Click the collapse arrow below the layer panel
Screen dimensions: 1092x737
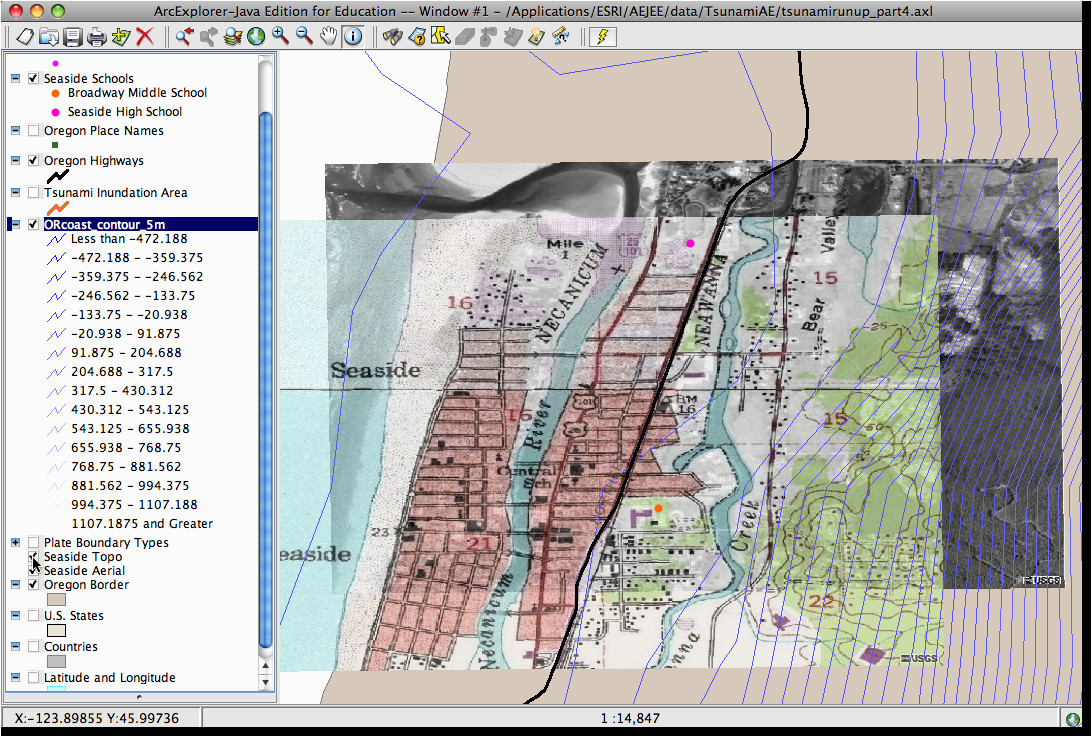click(139, 696)
